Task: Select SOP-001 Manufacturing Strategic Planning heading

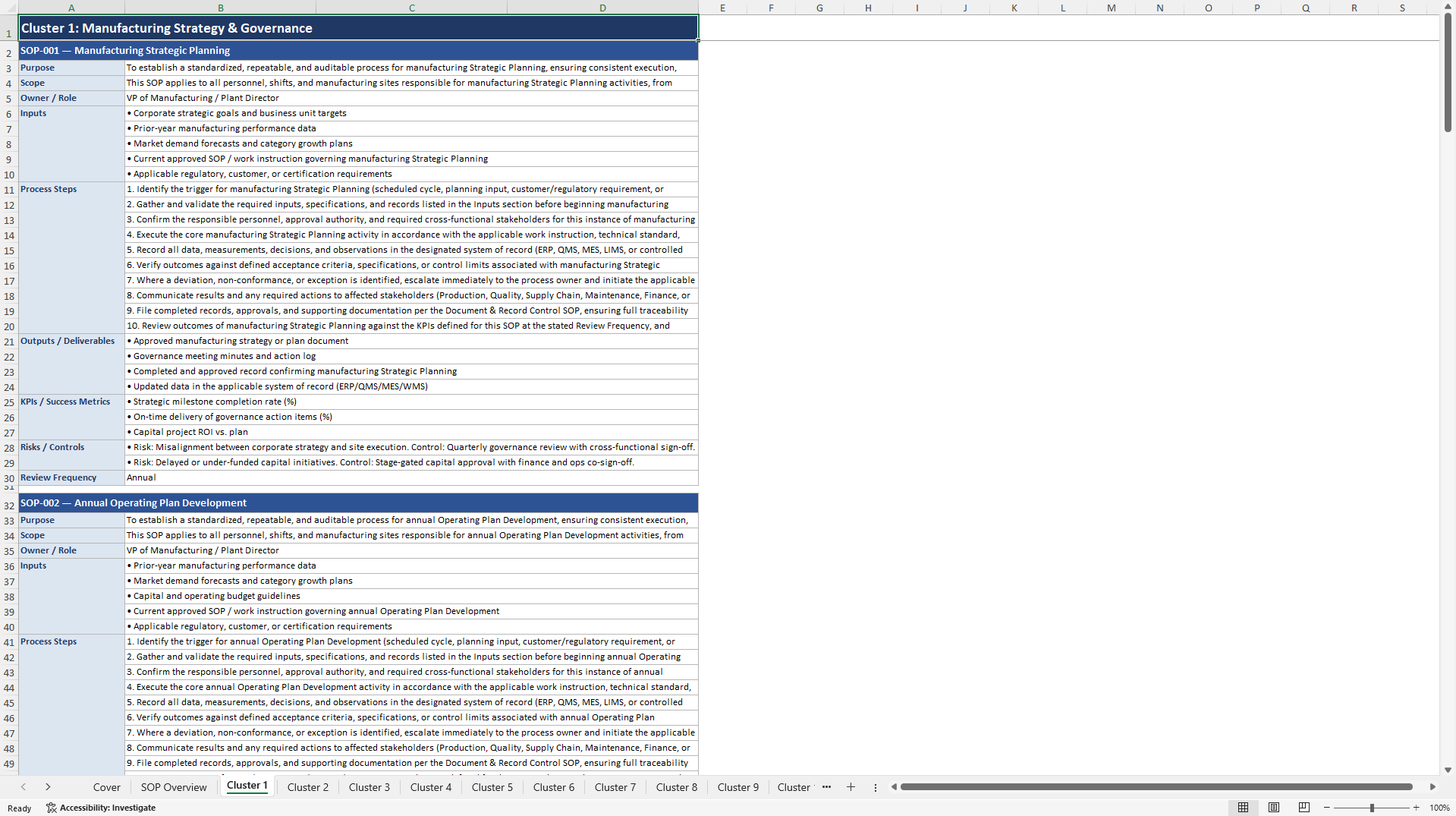Action: tap(358, 51)
